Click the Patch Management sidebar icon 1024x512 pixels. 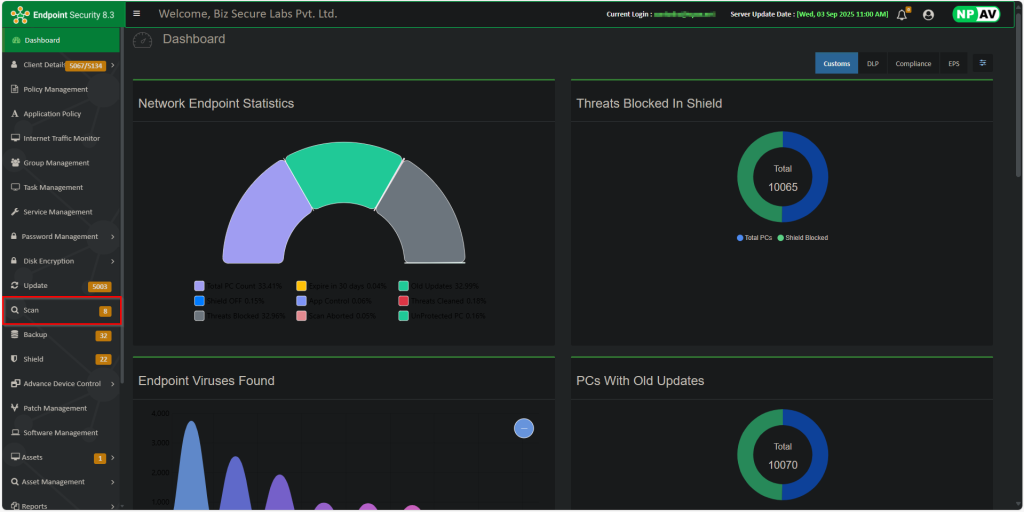coord(14,408)
